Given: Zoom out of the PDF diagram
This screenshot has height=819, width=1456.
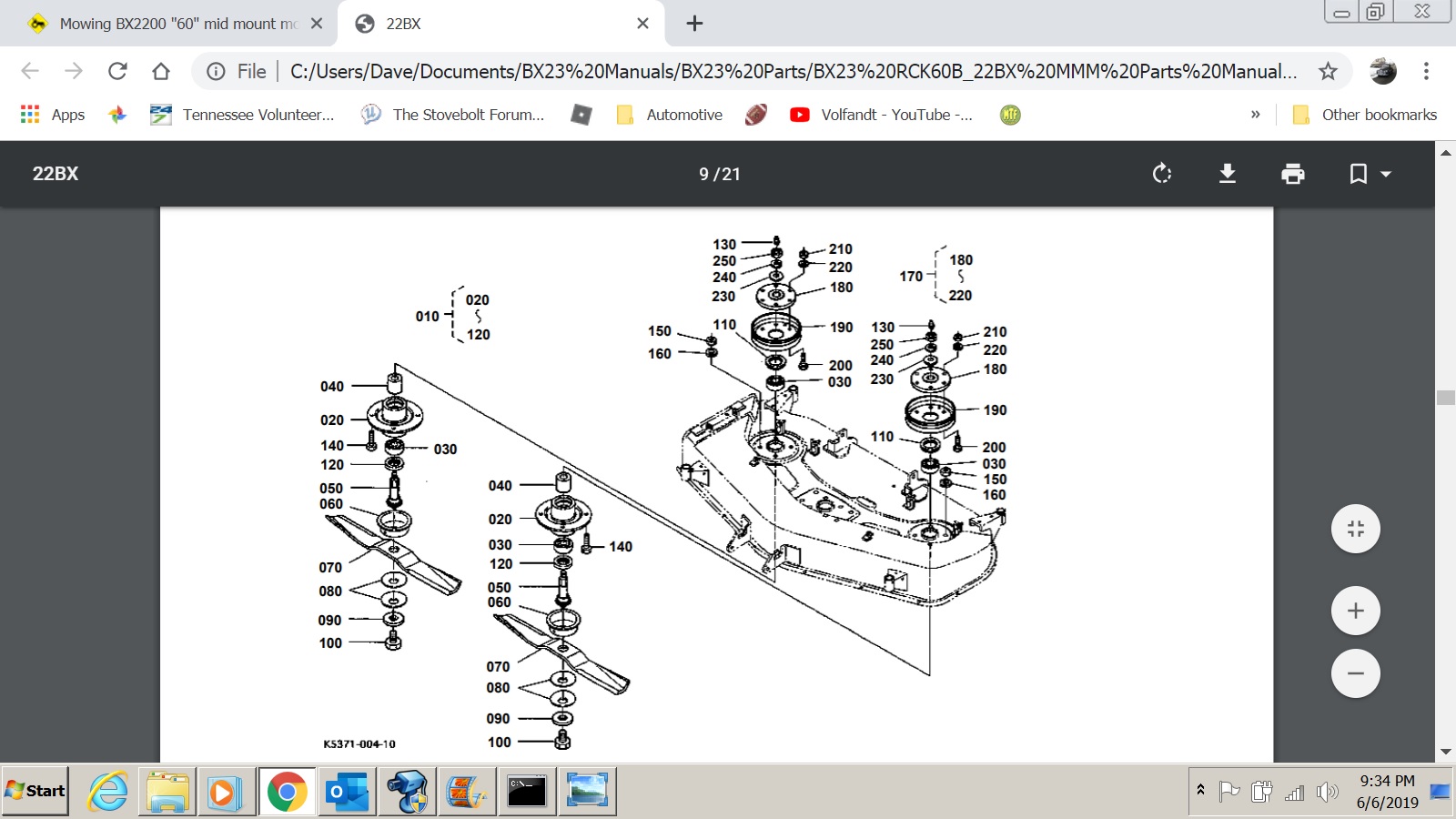Looking at the screenshot, I should 1355,673.
